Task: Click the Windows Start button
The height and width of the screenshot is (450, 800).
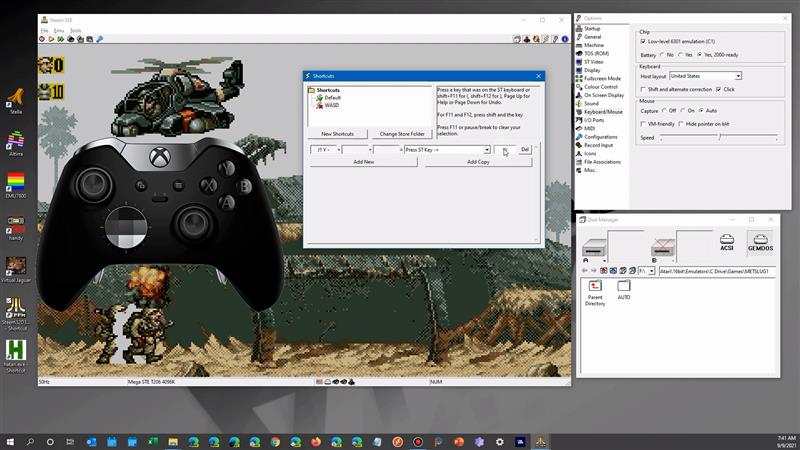Action: click(x=10, y=442)
